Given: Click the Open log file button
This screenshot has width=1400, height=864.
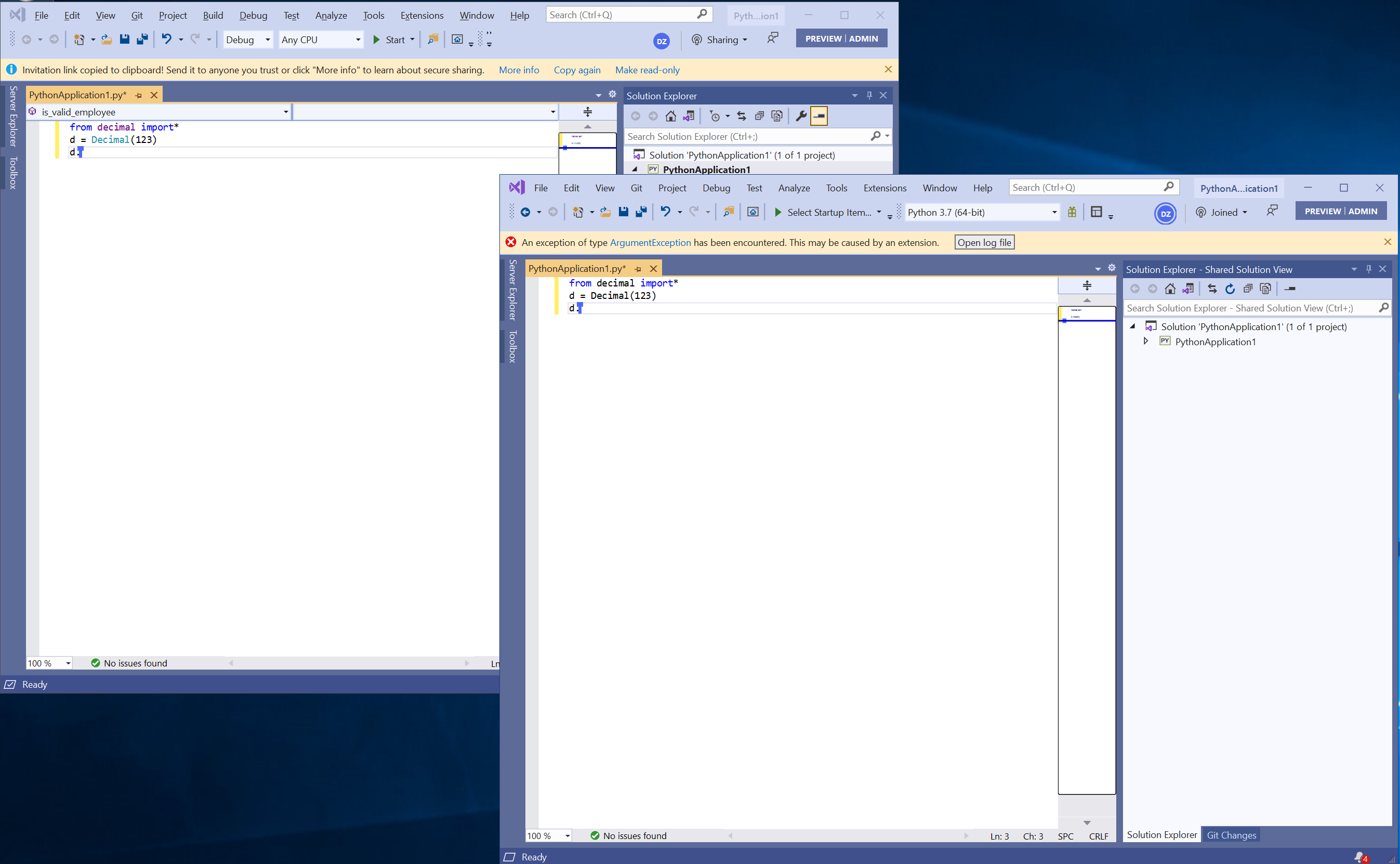Looking at the screenshot, I should [x=984, y=242].
